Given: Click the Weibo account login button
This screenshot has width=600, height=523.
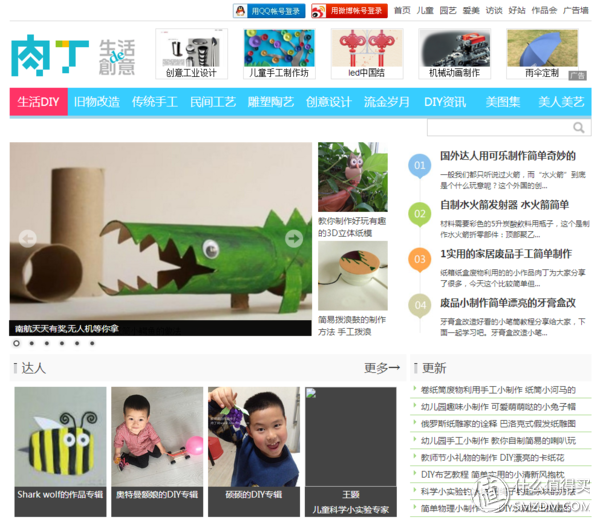Looking at the screenshot, I should pyautogui.click(x=347, y=11).
